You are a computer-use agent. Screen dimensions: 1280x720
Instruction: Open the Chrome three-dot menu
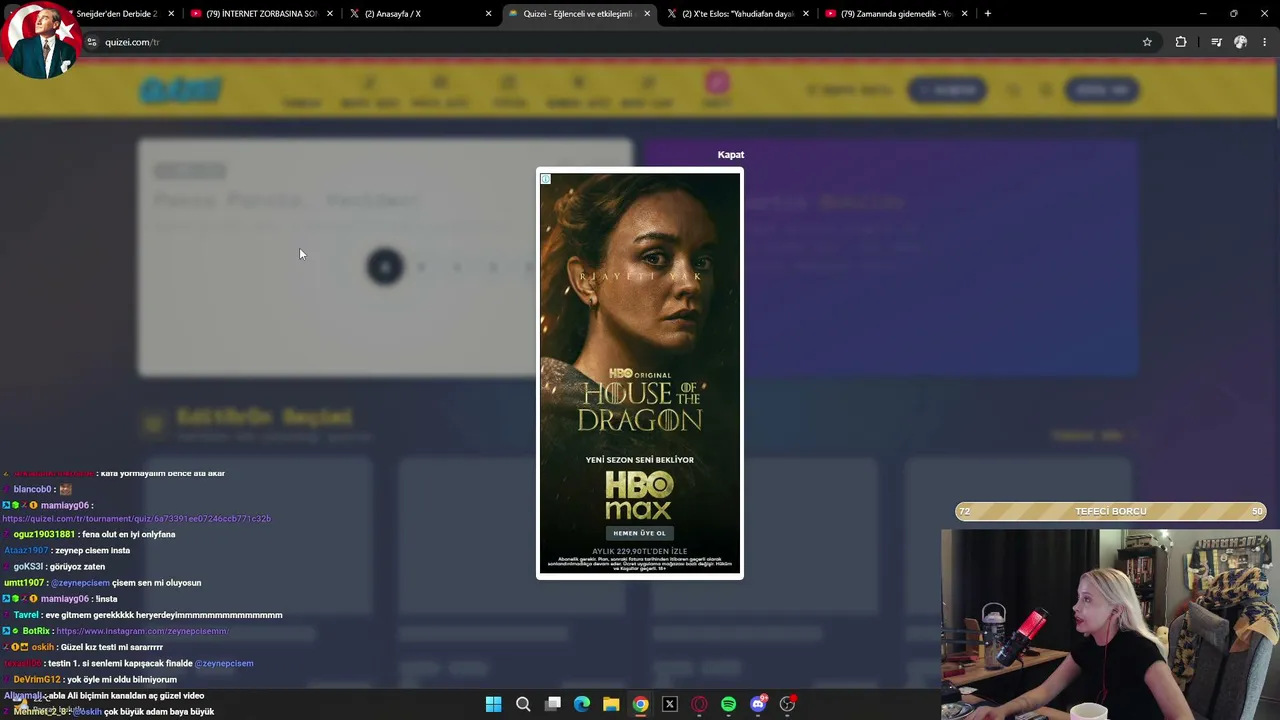coord(1265,42)
